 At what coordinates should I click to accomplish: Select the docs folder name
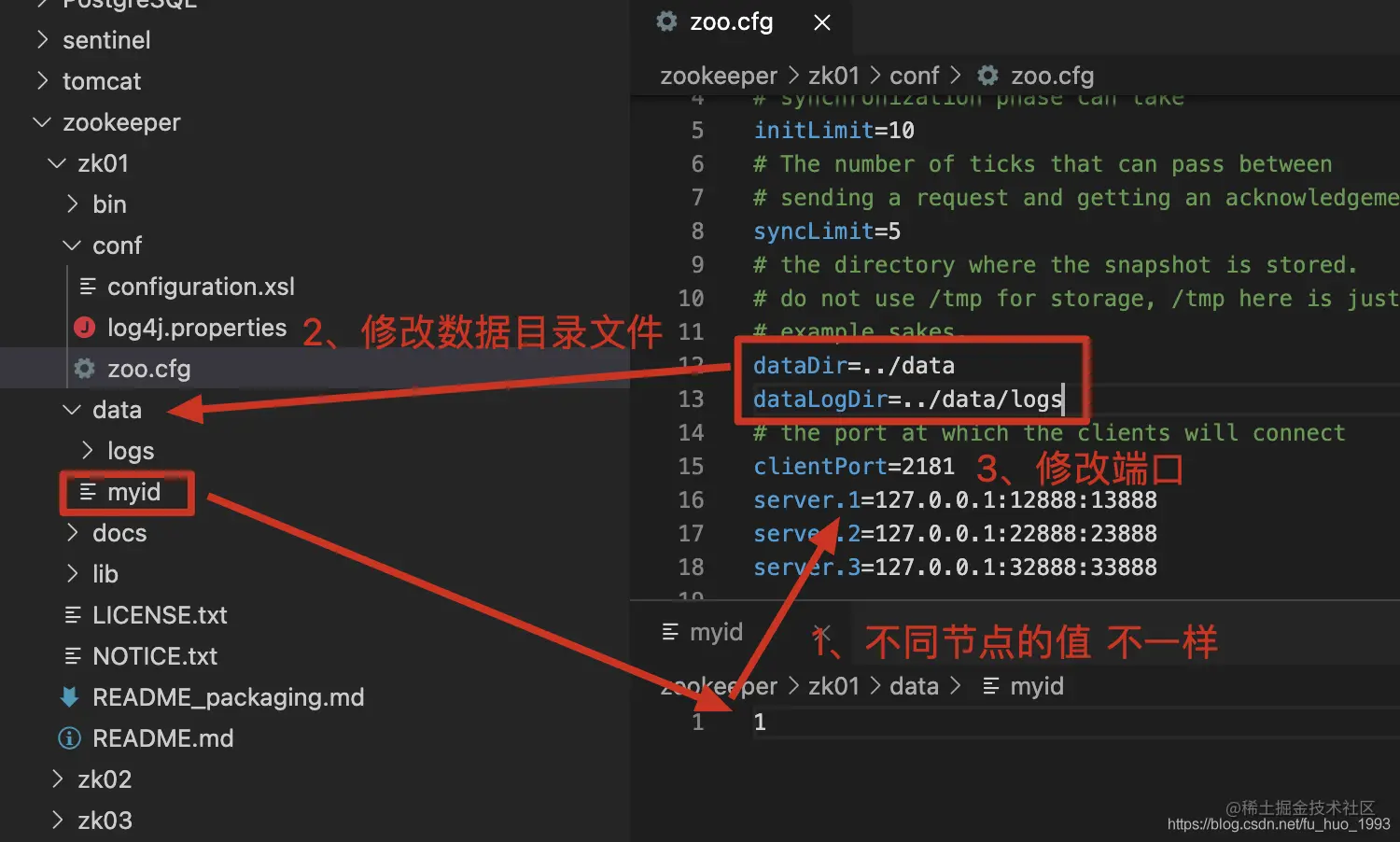(x=119, y=533)
